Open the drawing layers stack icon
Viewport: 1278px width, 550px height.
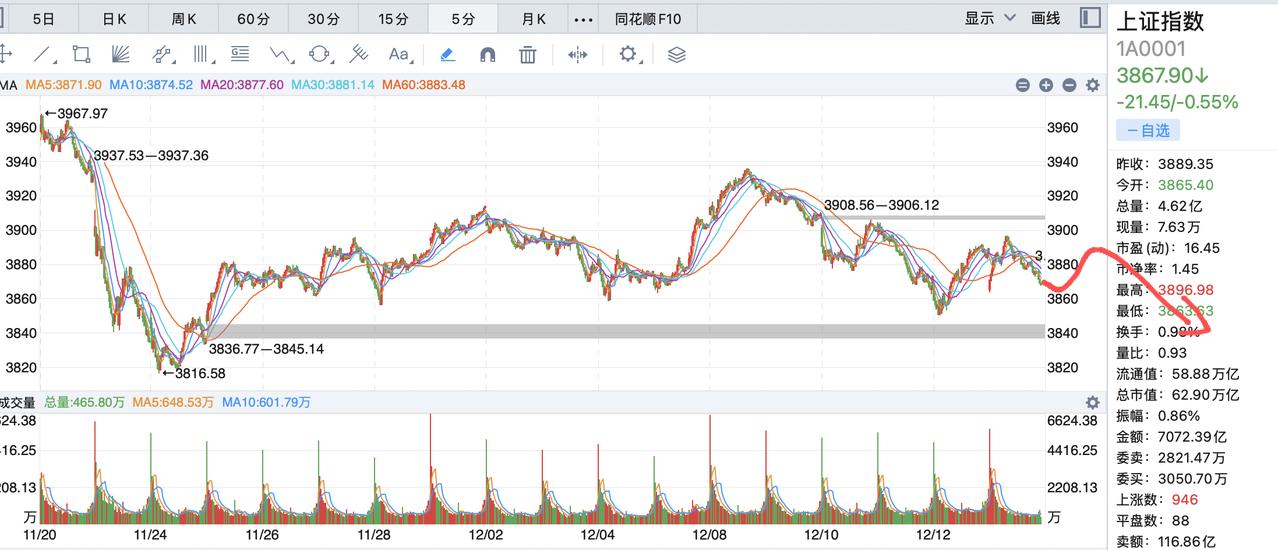pos(676,54)
